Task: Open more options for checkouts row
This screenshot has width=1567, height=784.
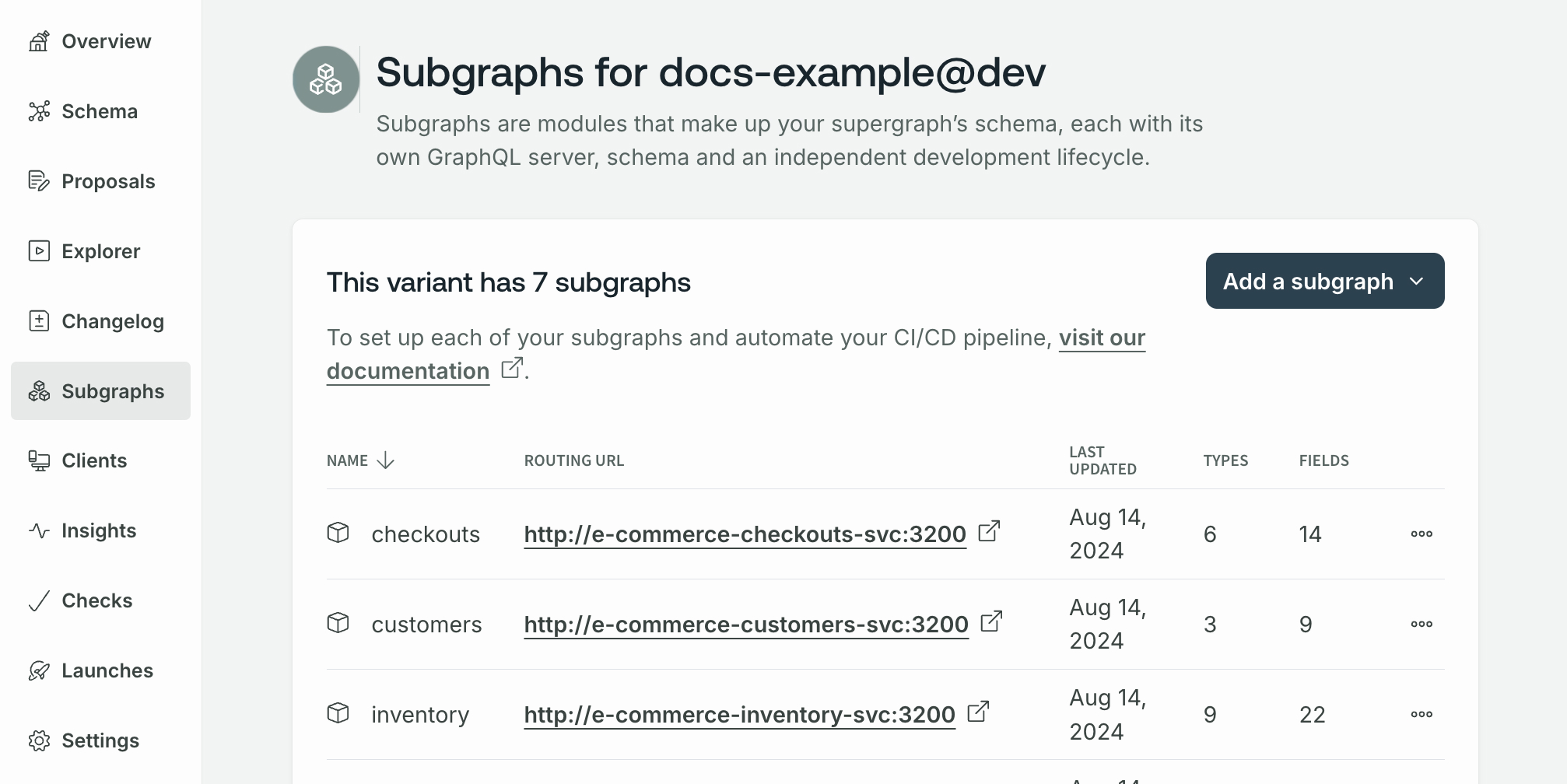Action: coord(1422,534)
